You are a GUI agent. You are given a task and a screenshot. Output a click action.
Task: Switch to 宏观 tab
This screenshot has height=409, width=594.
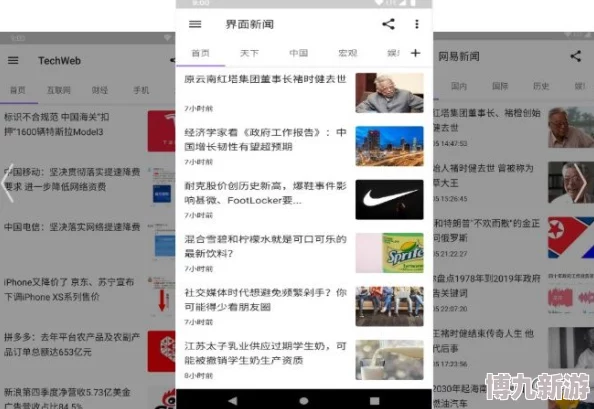tap(348, 53)
